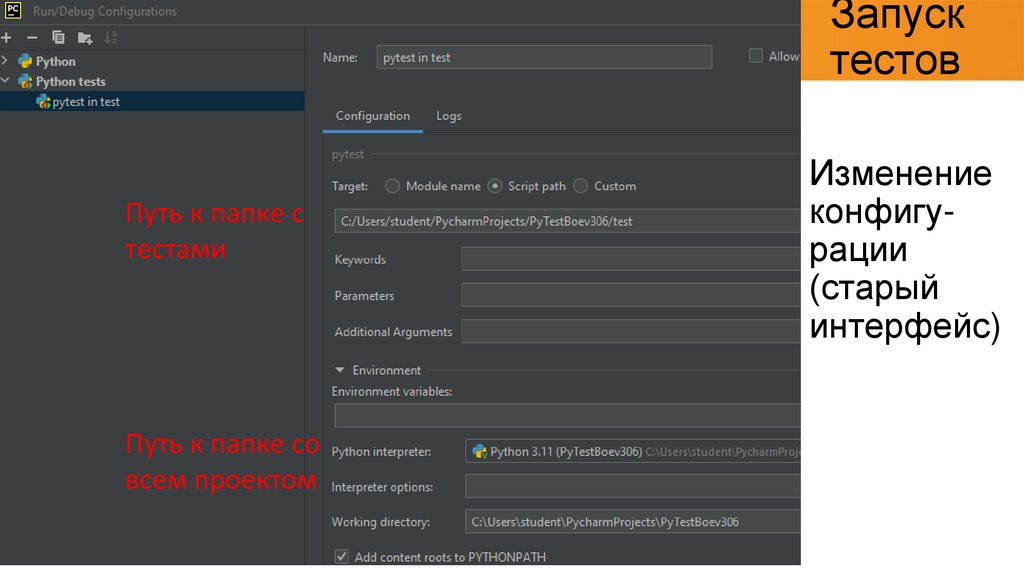Click the Python tests category icon

(x=25, y=82)
